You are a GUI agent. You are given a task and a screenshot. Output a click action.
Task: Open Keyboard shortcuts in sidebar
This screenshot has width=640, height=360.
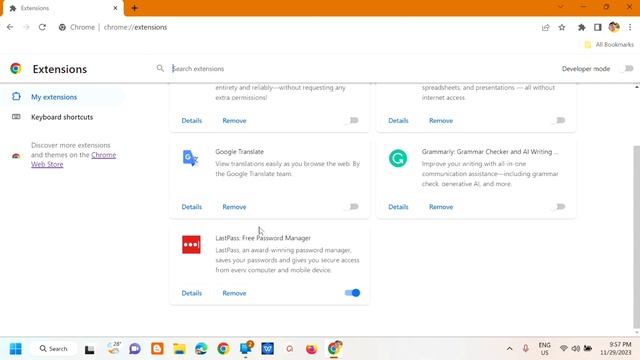62,117
